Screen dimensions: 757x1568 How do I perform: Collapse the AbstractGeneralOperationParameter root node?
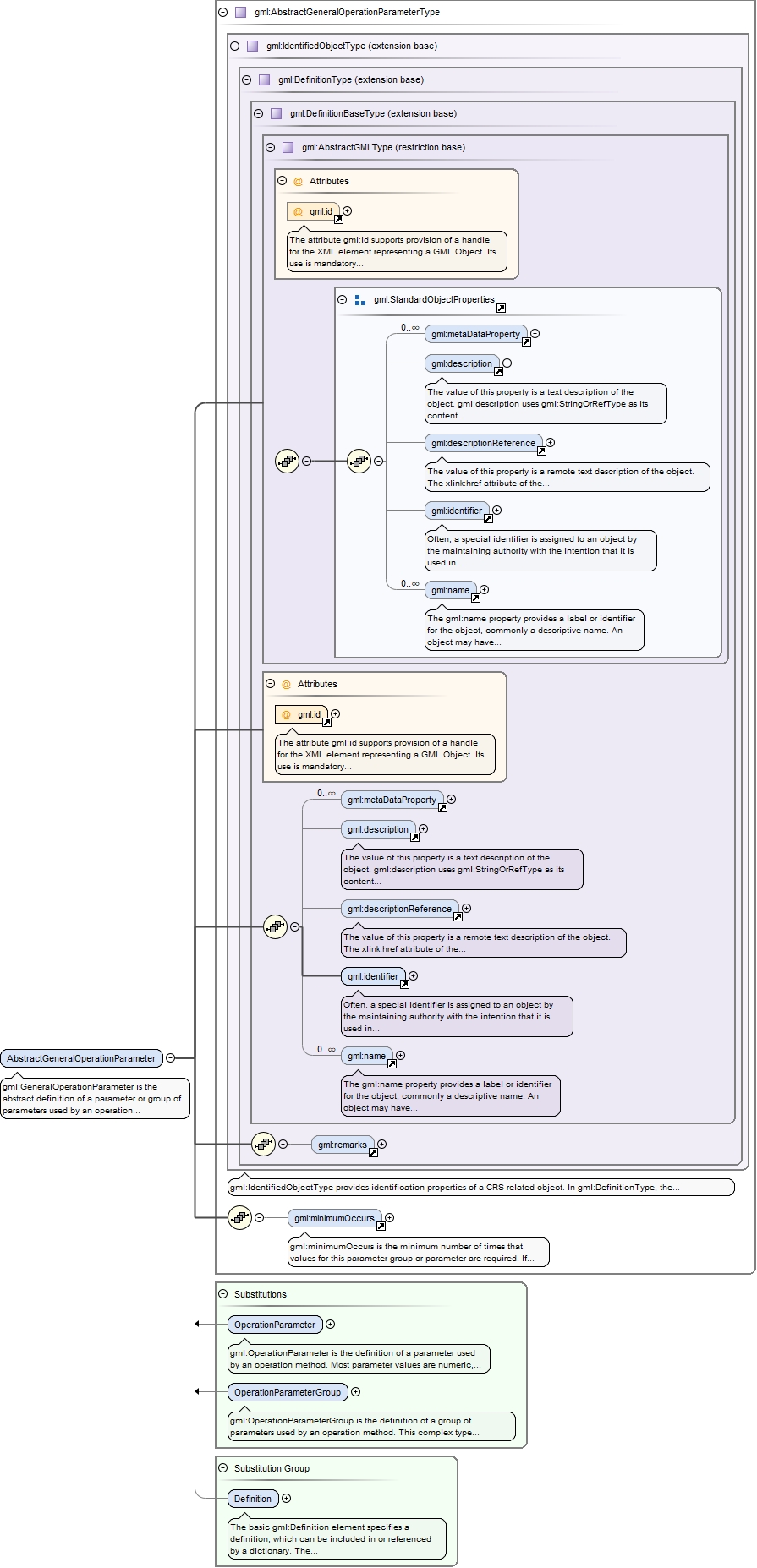click(x=170, y=1057)
